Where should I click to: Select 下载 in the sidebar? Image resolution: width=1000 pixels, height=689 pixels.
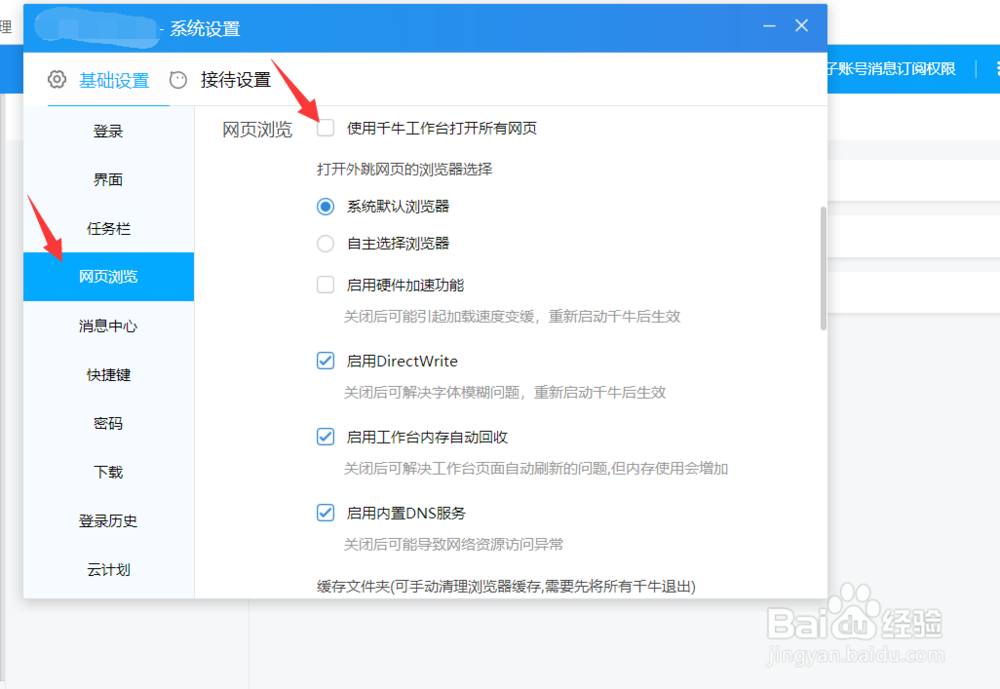click(108, 472)
